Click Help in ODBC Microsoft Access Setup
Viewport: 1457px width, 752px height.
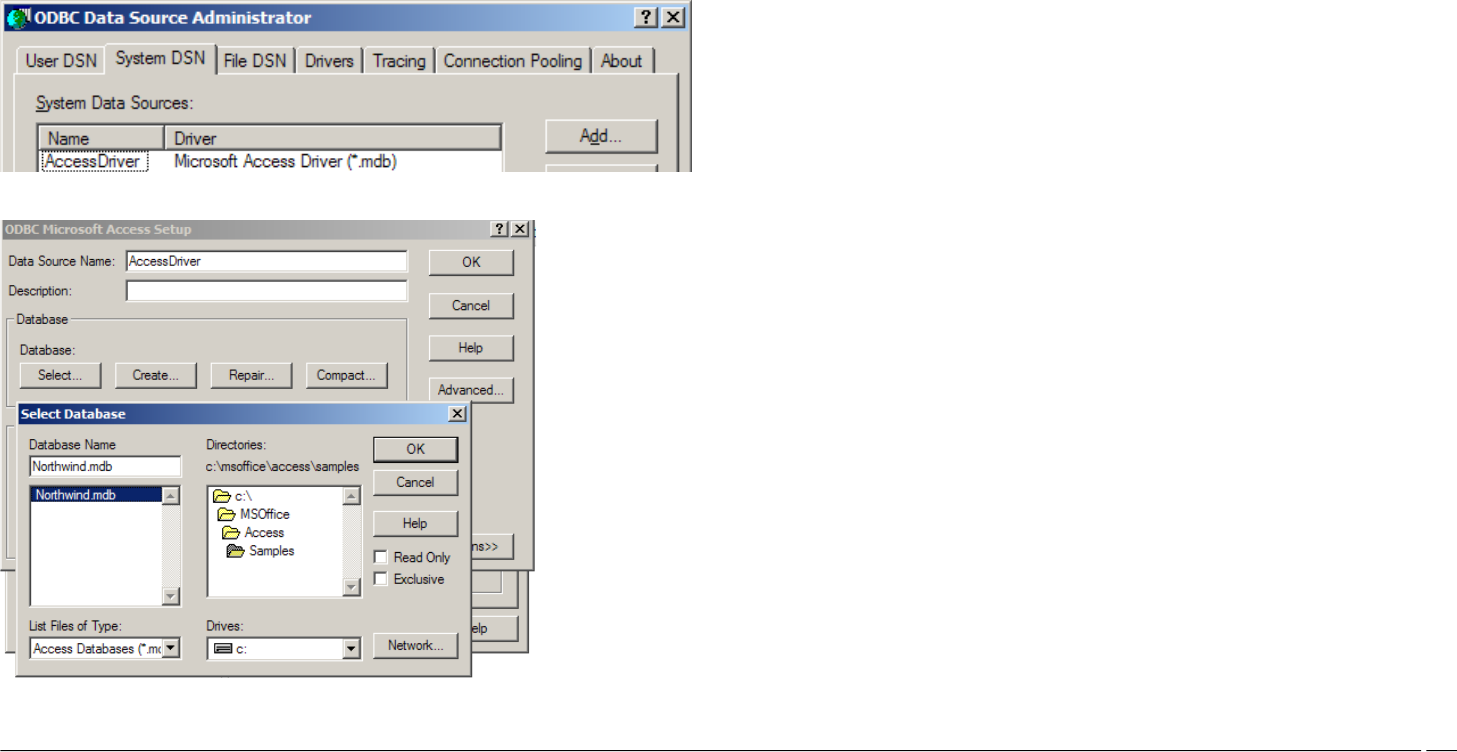click(x=471, y=348)
